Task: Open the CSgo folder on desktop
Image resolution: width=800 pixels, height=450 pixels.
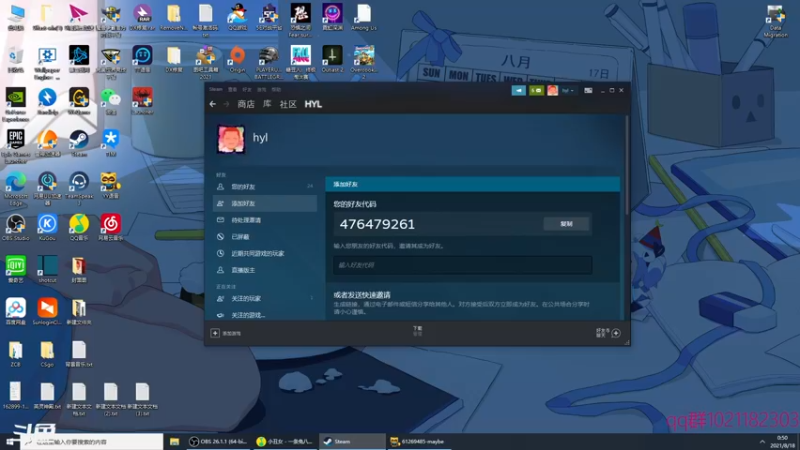Action: click(47, 354)
